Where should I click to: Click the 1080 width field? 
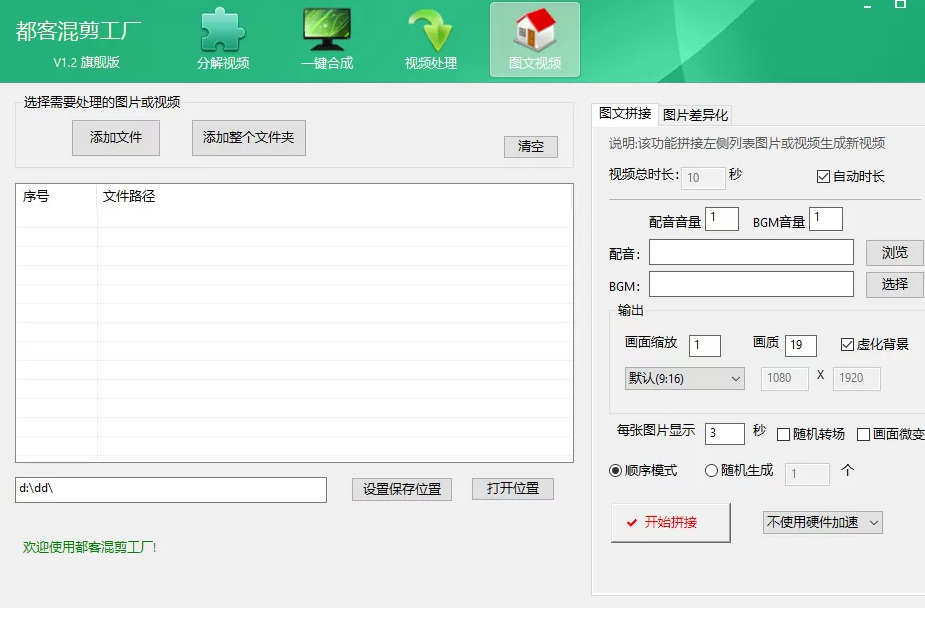coord(785,378)
